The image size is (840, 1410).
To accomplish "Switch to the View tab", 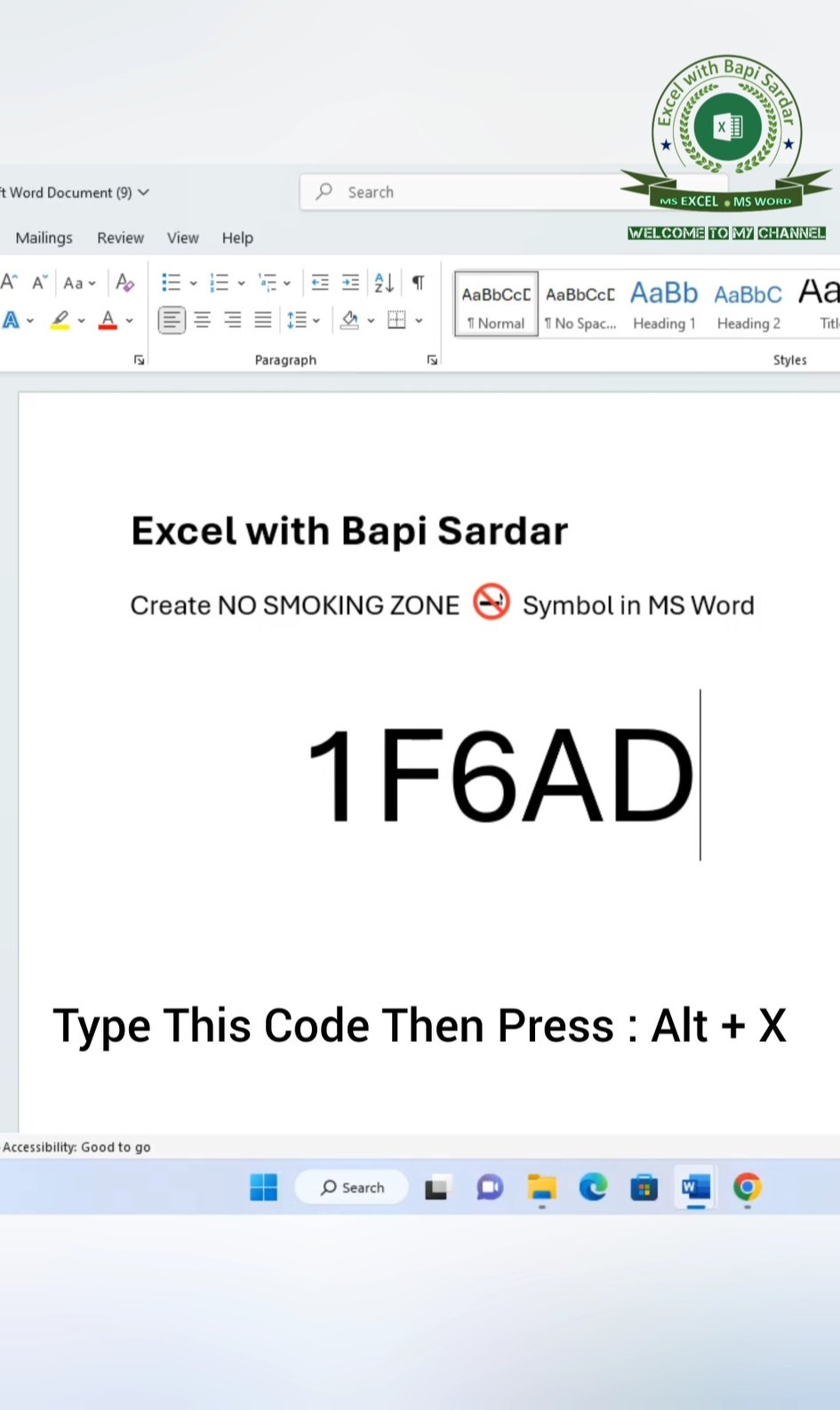I will pyautogui.click(x=183, y=237).
